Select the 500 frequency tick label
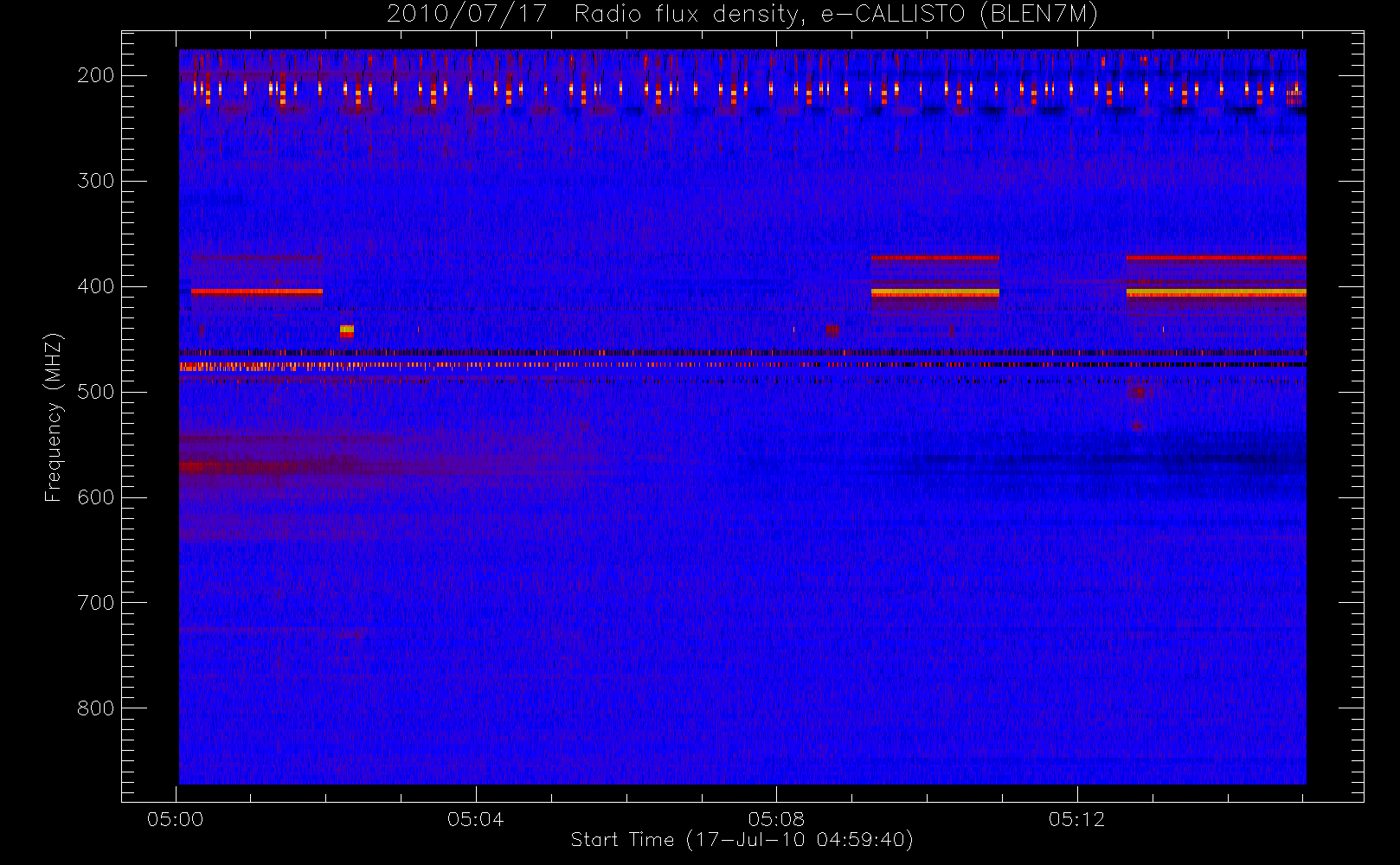Screen dimensions: 1400x865 (96, 392)
